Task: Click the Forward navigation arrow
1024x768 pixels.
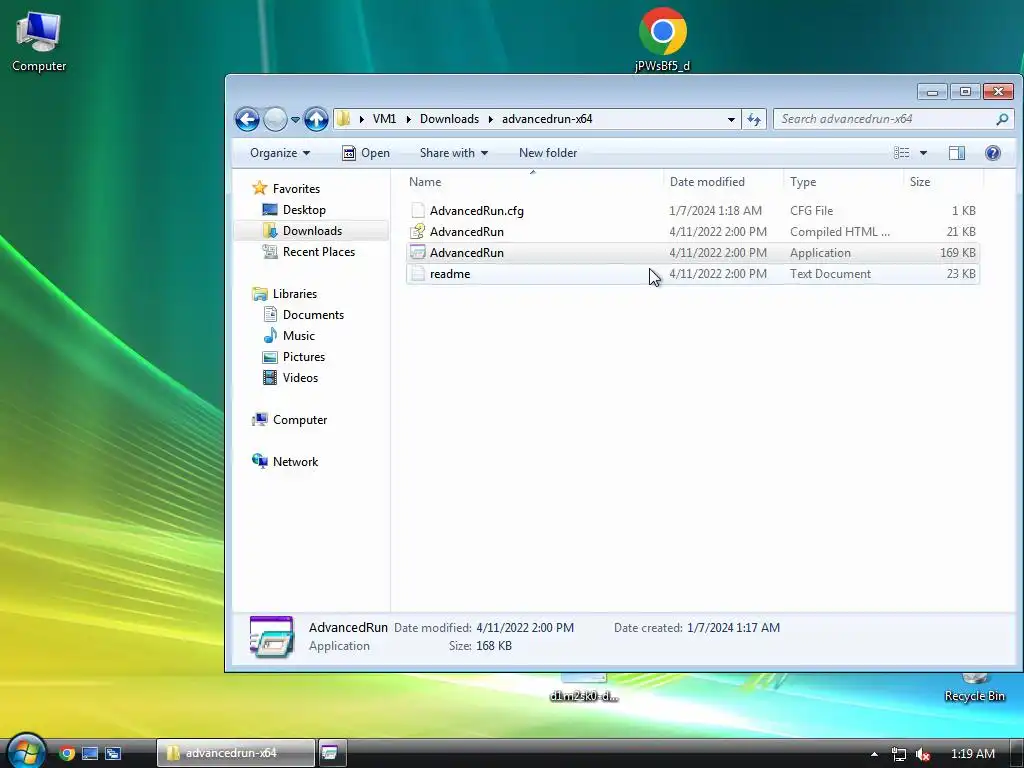Action: click(276, 119)
